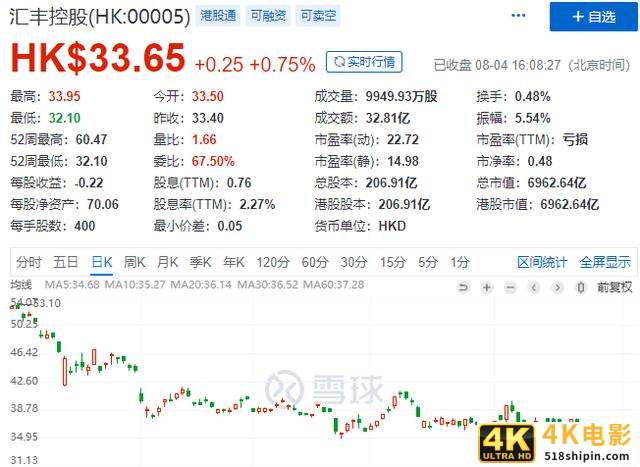The image size is (640, 467).
Task: Click the 每股净资产 70.06 value
Action: [x=103, y=204]
